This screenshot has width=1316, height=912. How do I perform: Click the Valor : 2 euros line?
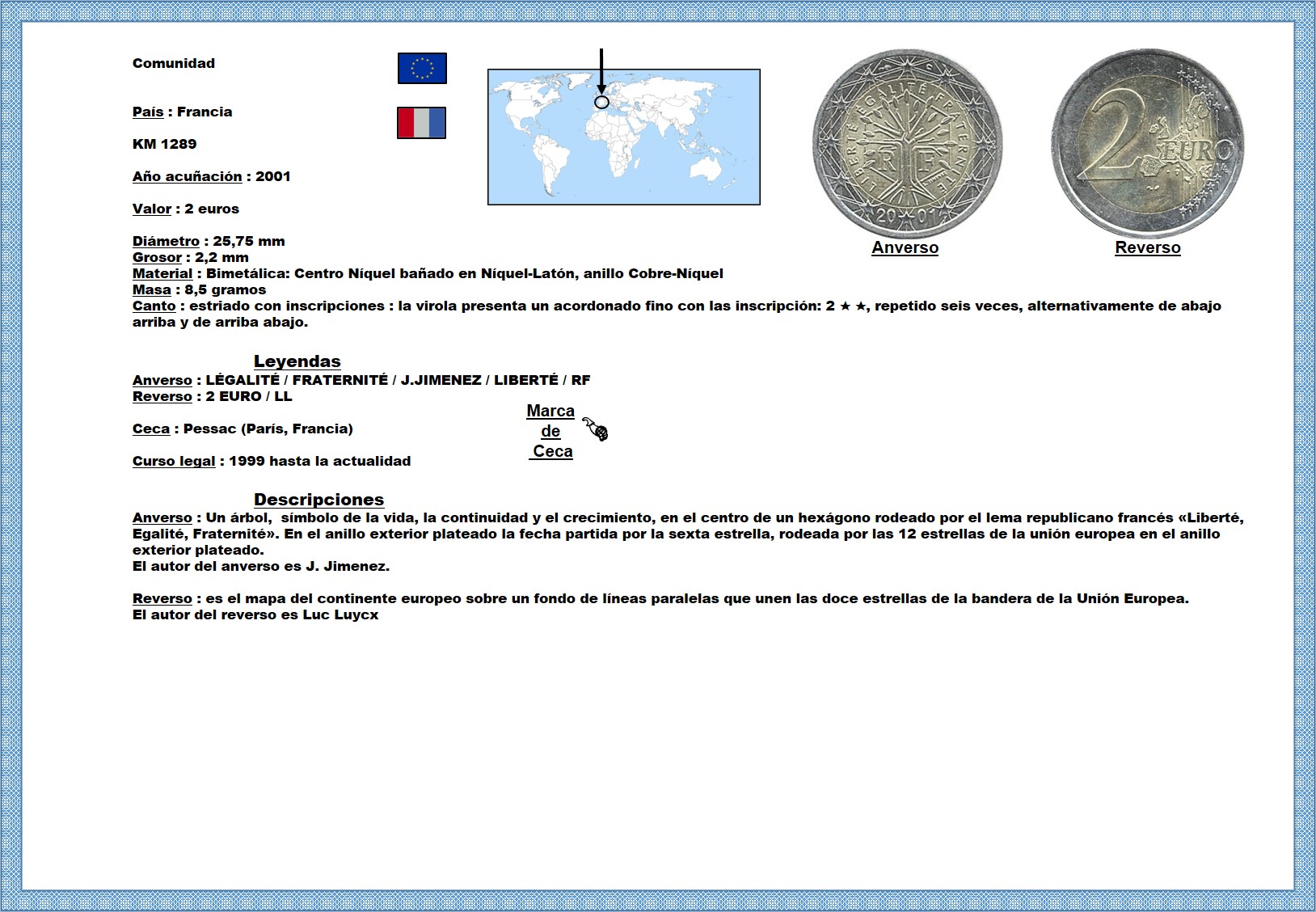[x=186, y=209]
